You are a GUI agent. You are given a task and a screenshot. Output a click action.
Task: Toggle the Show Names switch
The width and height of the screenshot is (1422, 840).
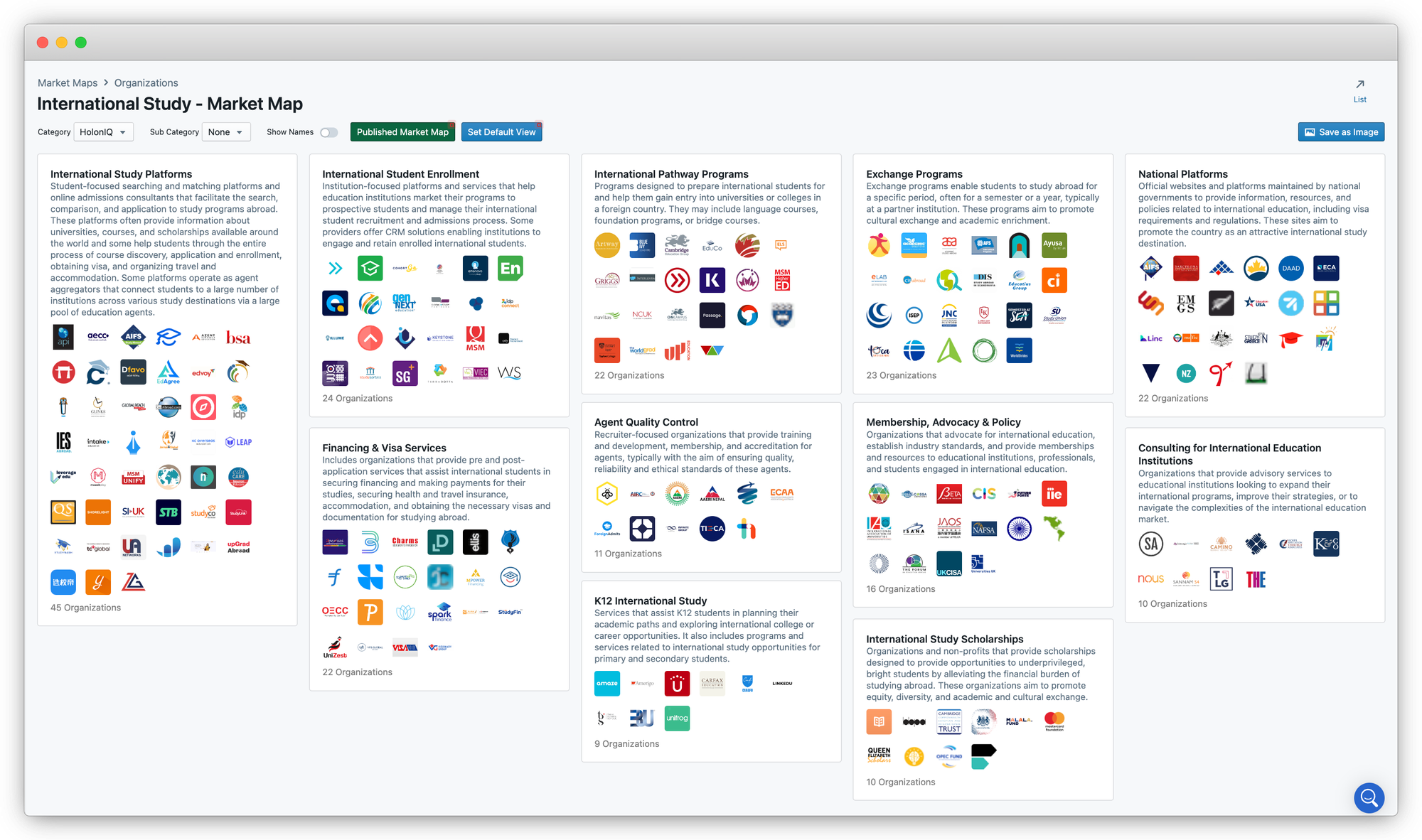coord(328,132)
